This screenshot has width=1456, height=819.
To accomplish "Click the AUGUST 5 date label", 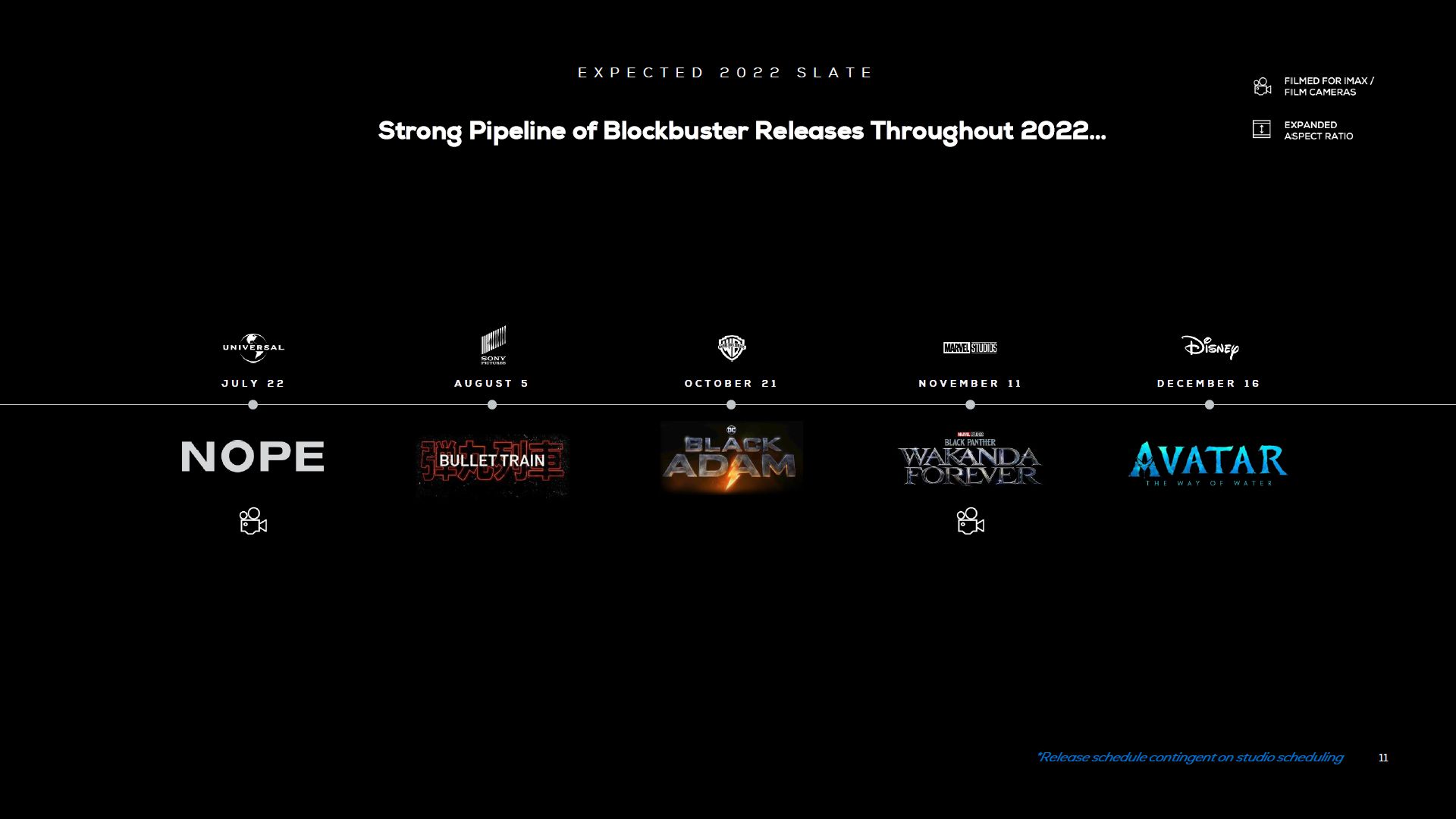I will [492, 384].
